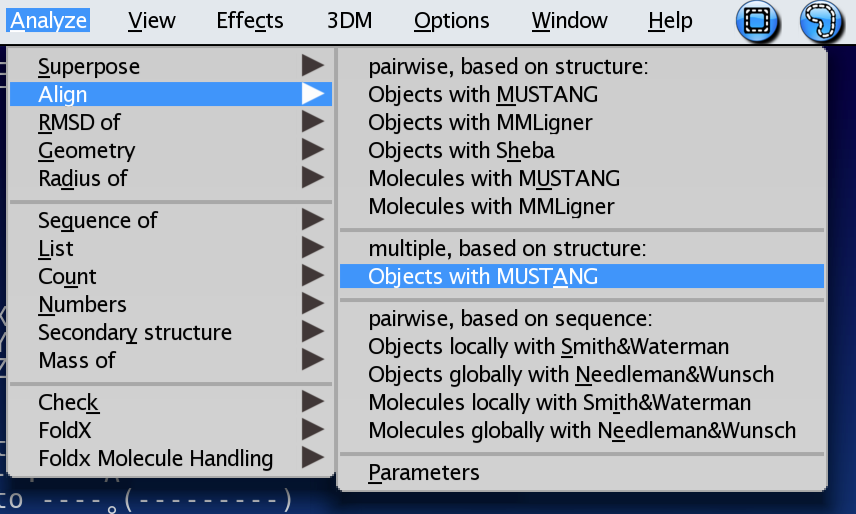
Task: Open alignment Parameters entry
Action: pos(424,472)
